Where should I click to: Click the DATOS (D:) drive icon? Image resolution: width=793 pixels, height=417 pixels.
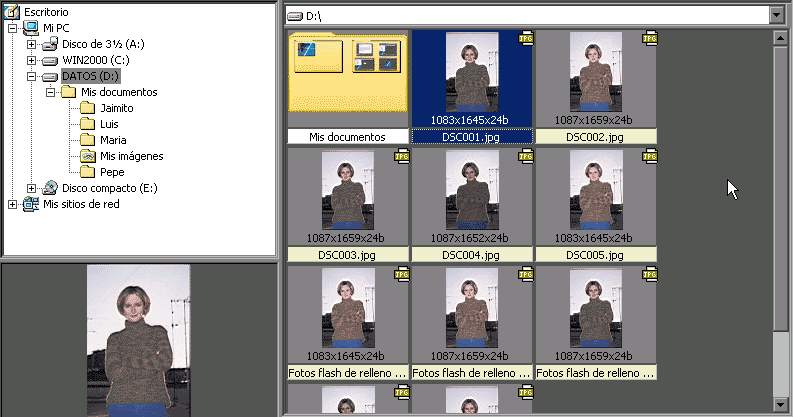(50, 77)
